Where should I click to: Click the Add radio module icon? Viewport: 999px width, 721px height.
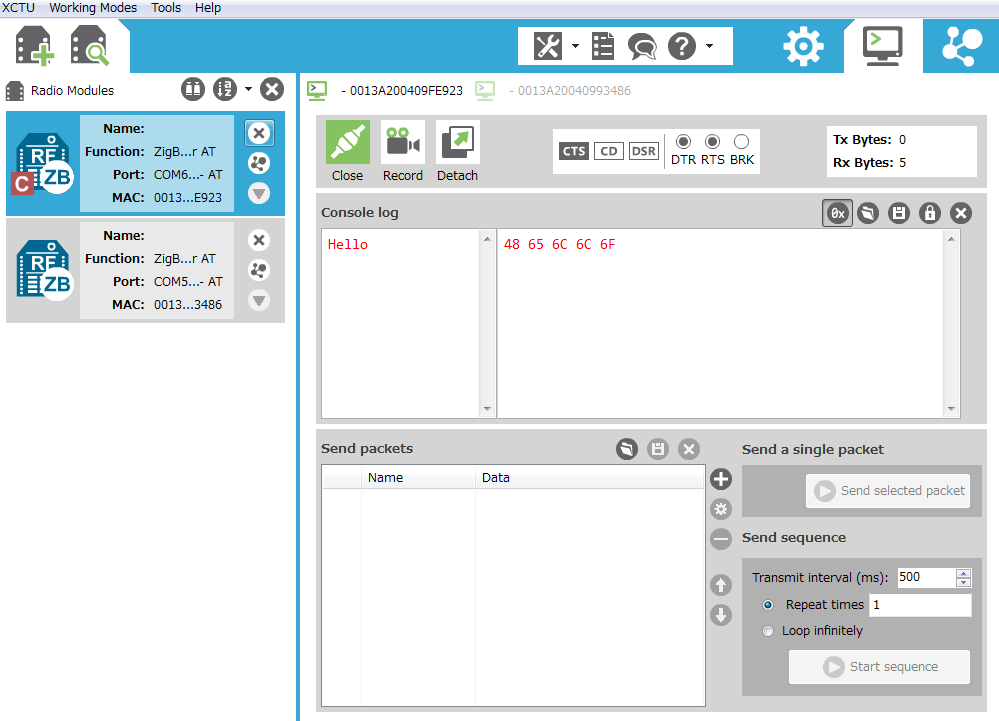coord(34,45)
